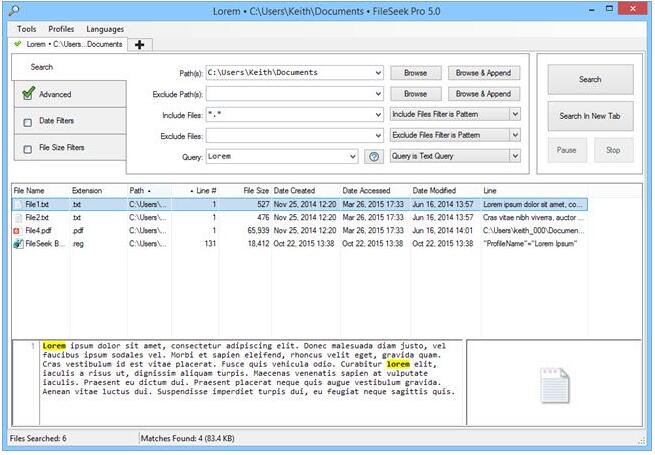
Task: Sort by Extension column header
Action: [x=98, y=191]
